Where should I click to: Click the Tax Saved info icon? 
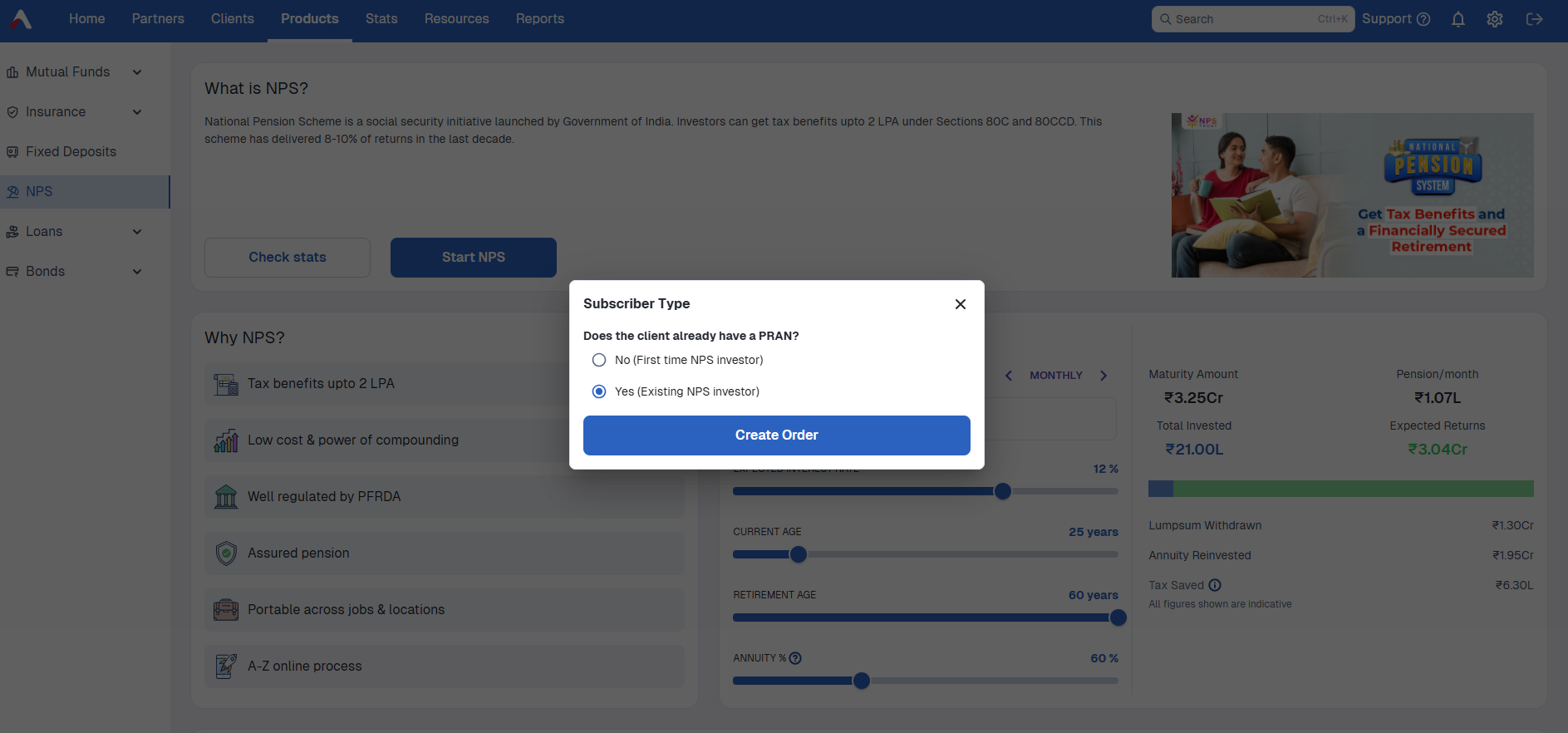1215,585
